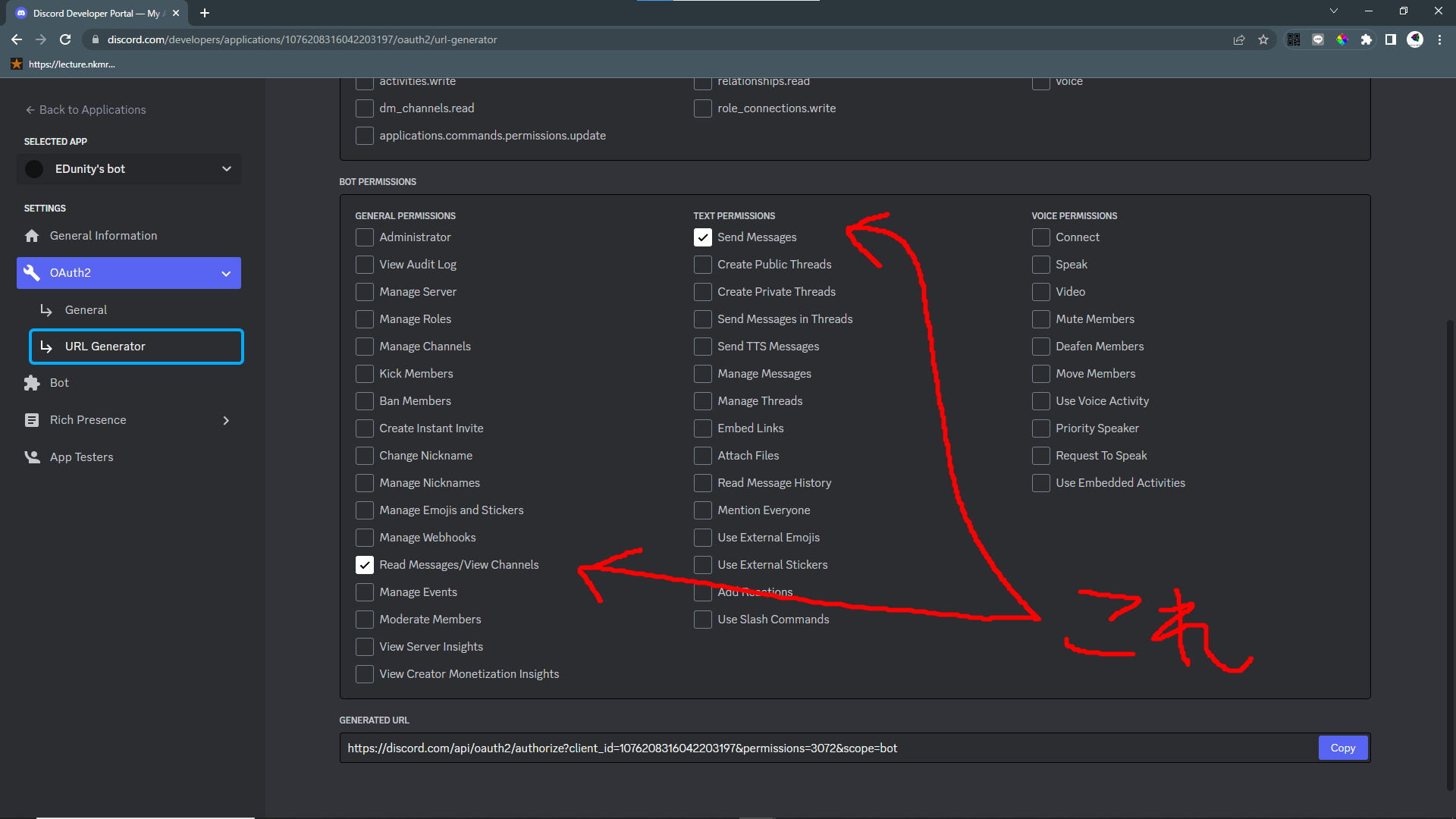1456x819 pixels.
Task: Open the General OAuth2 sub-item
Action: [86, 310]
